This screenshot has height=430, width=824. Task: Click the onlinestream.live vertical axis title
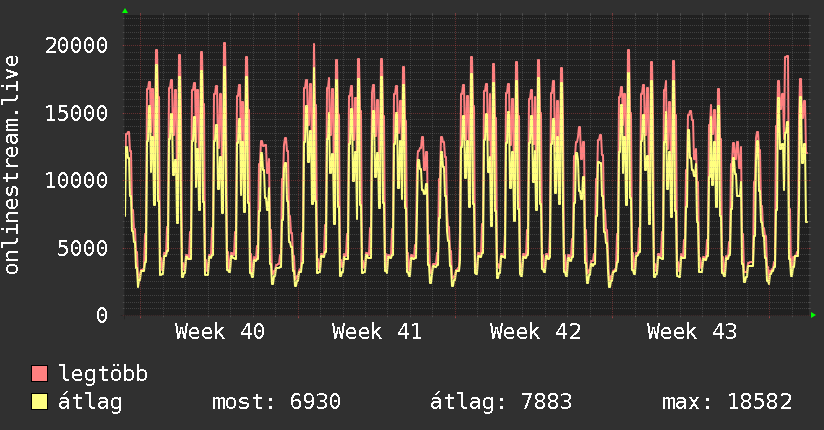[12, 165]
